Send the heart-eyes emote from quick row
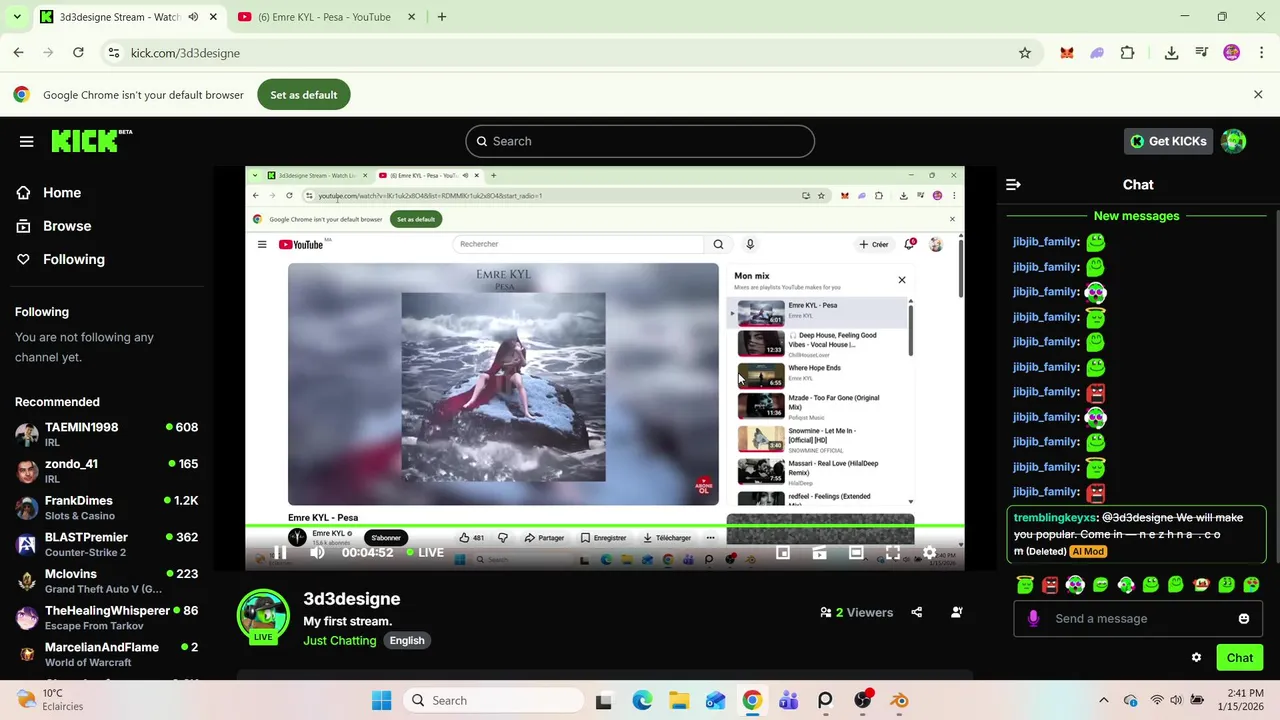 [1251, 585]
